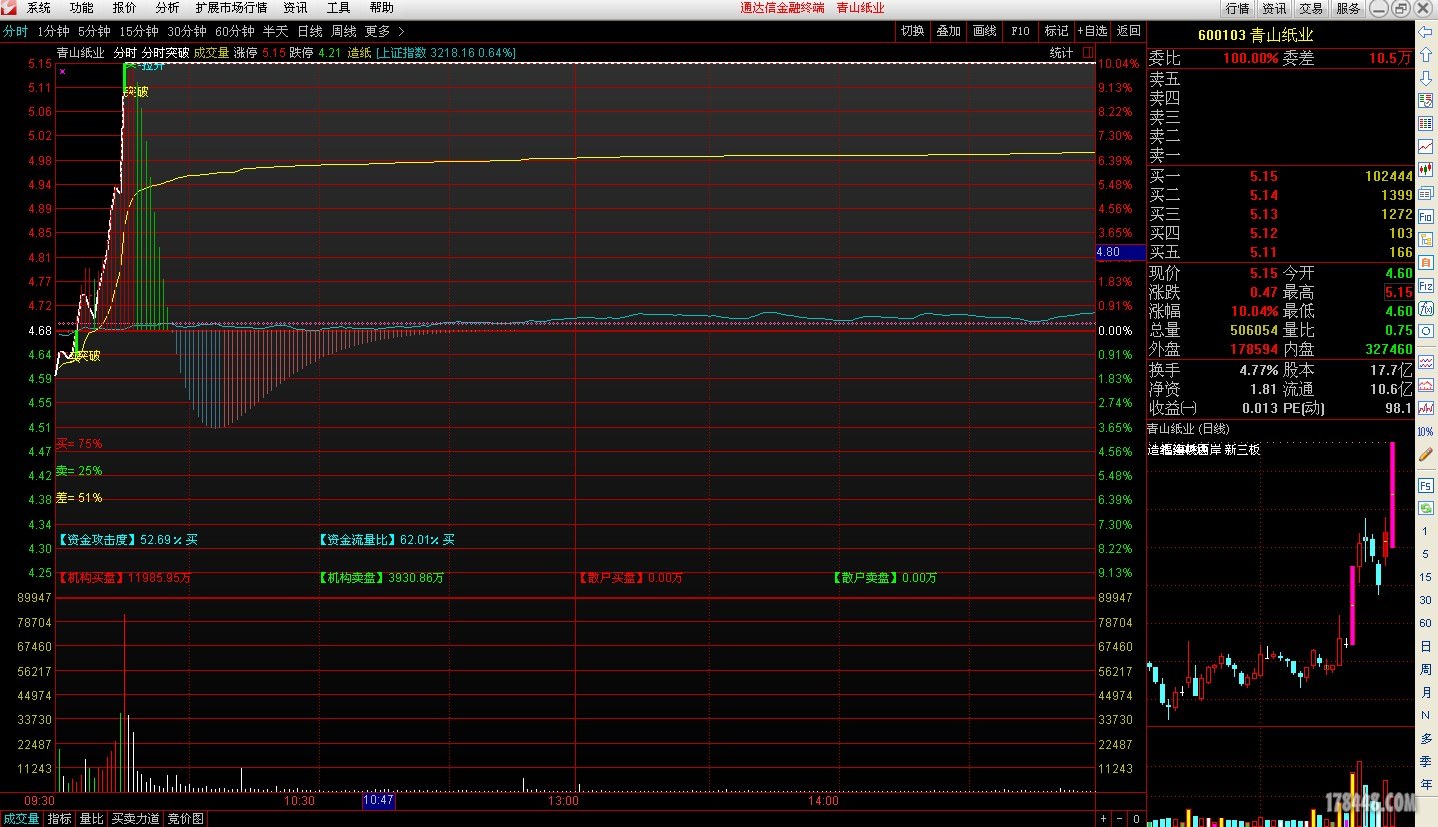Open the 功能 menu
This screenshot has height=827, width=1438.
[82, 8]
